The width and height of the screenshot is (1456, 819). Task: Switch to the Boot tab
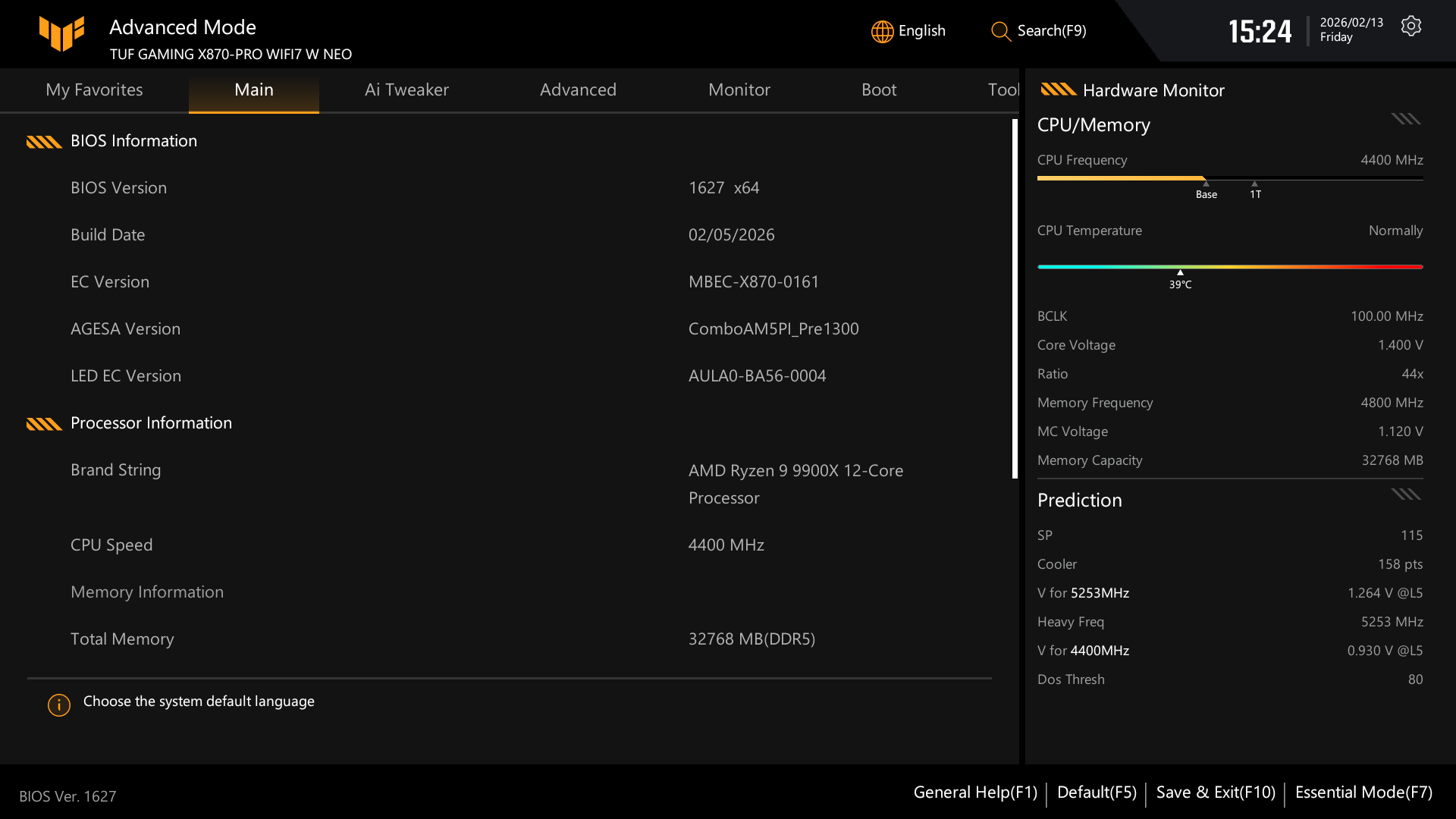pyautogui.click(x=879, y=89)
